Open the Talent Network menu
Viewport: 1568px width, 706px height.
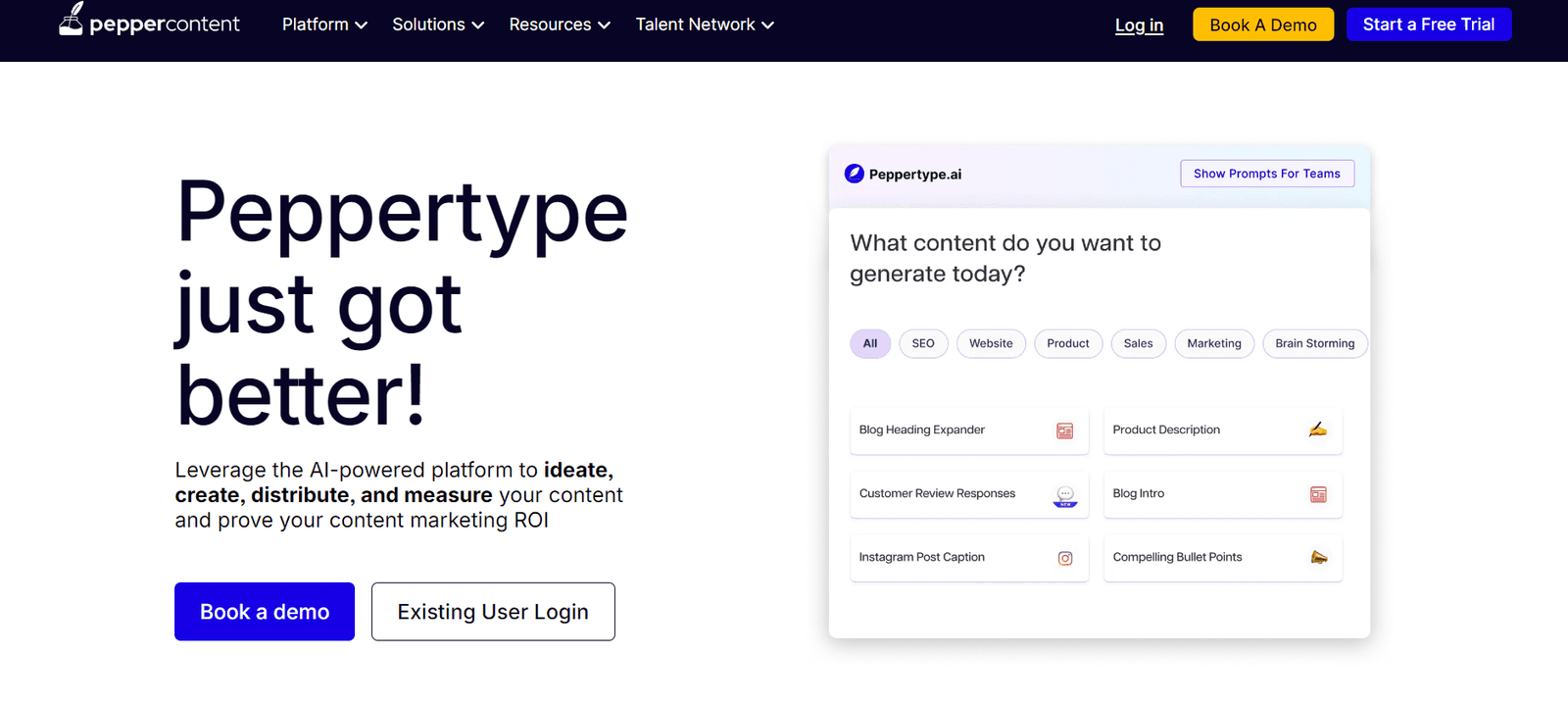(705, 25)
